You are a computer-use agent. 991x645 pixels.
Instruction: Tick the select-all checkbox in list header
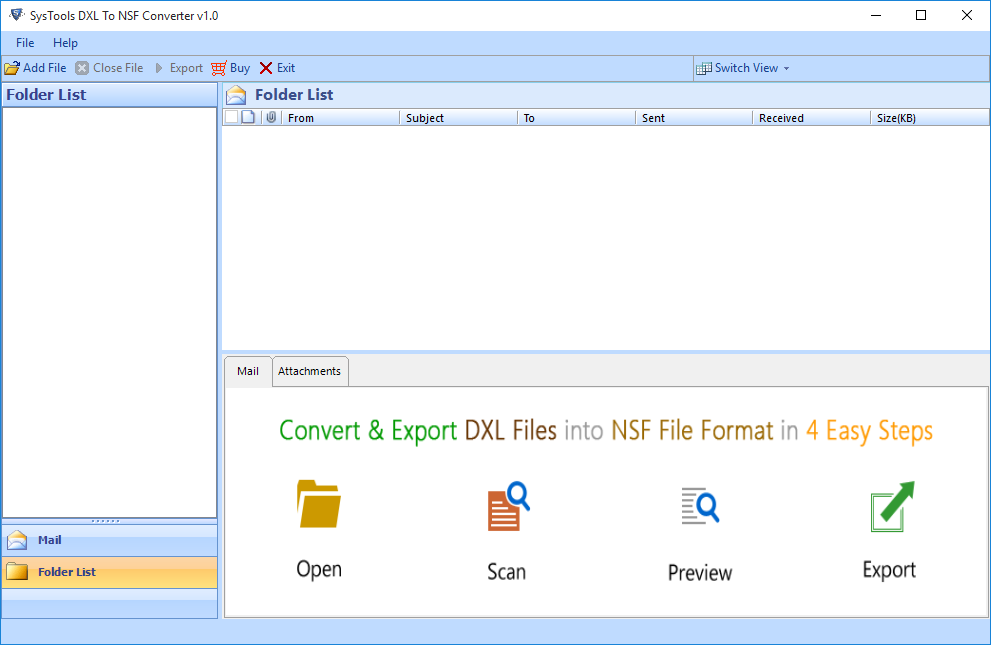pos(231,117)
